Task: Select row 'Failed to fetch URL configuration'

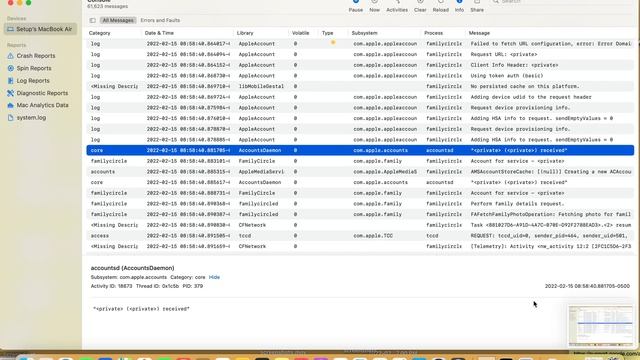Action: point(360,44)
